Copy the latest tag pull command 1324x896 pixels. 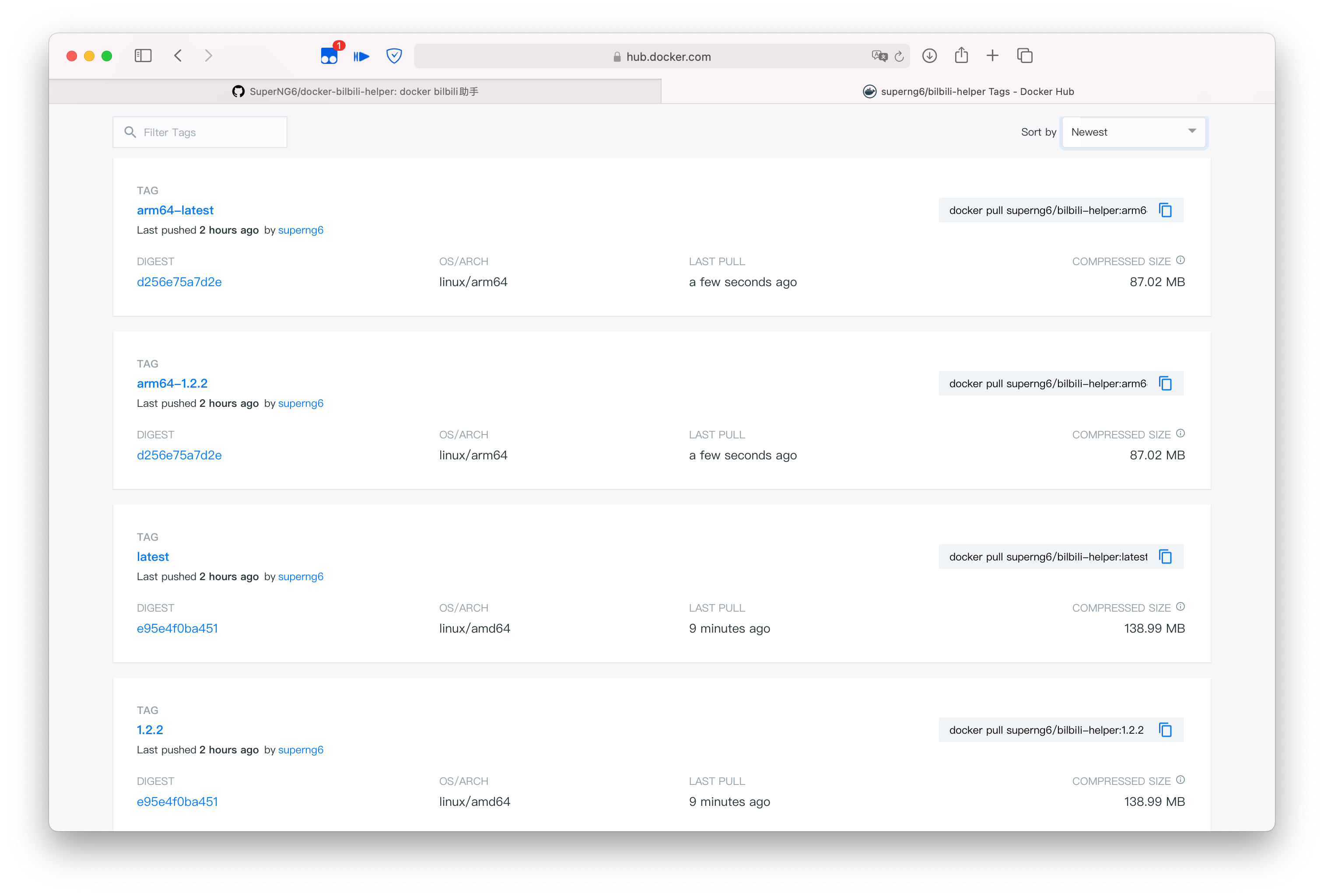point(1165,556)
